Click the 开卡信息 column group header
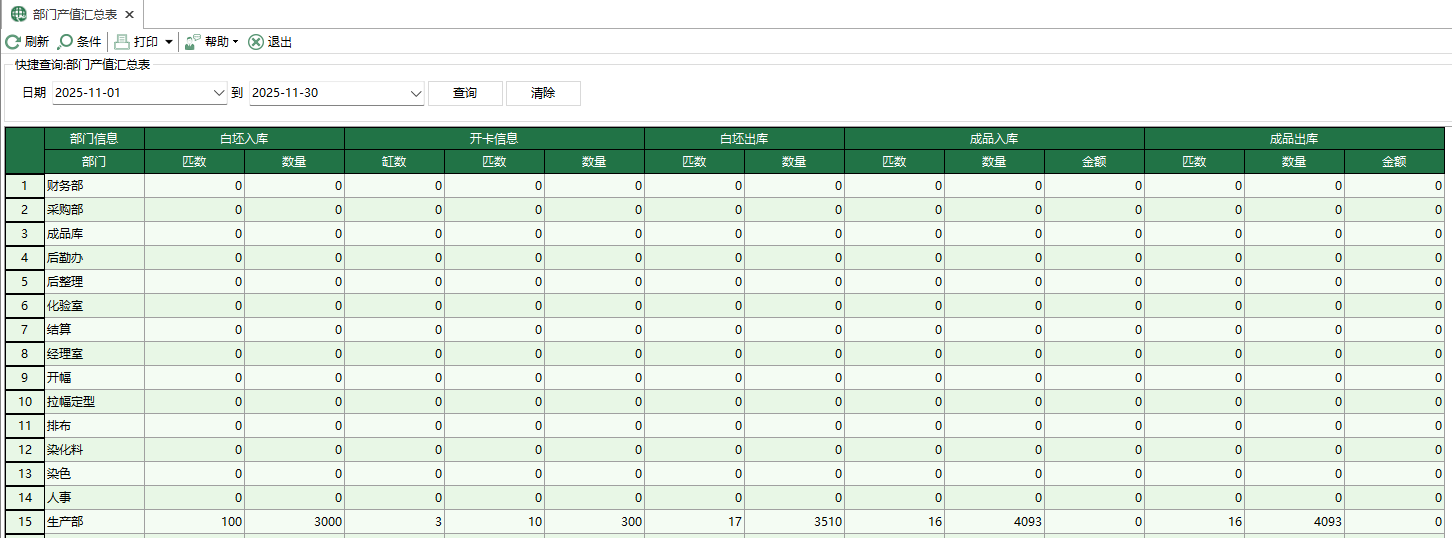Image resolution: width=1452 pixels, height=538 pixels. tap(494, 139)
